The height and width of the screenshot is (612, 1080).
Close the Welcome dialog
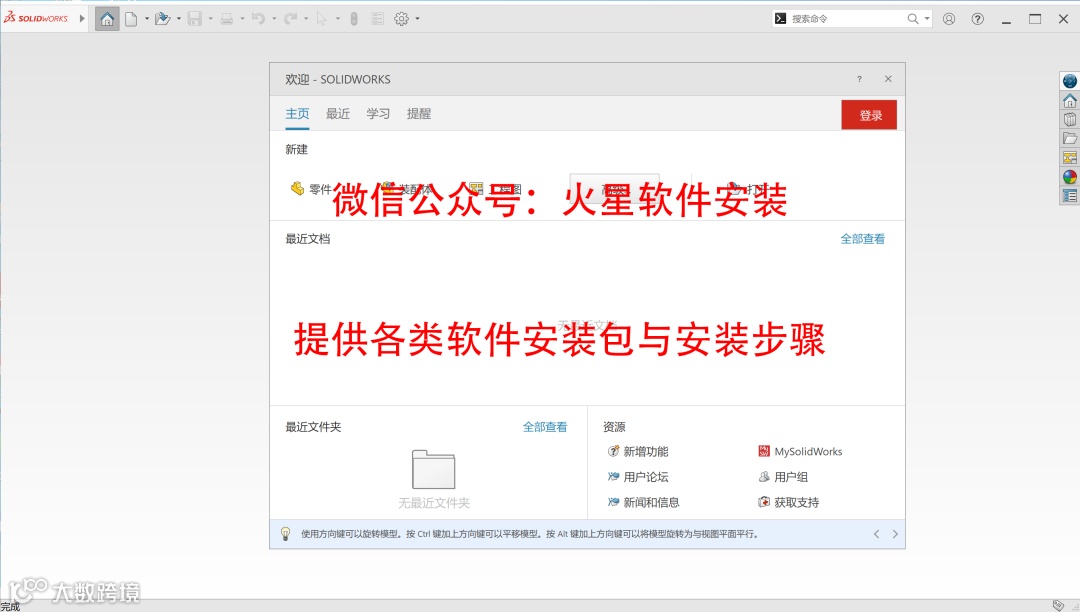(x=888, y=79)
